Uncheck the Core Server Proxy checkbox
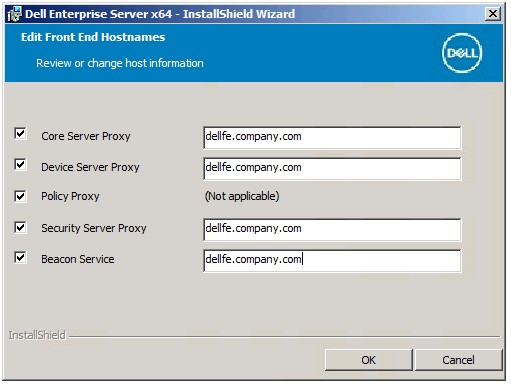The image size is (511, 386). pyautogui.click(x=20, y=134)
